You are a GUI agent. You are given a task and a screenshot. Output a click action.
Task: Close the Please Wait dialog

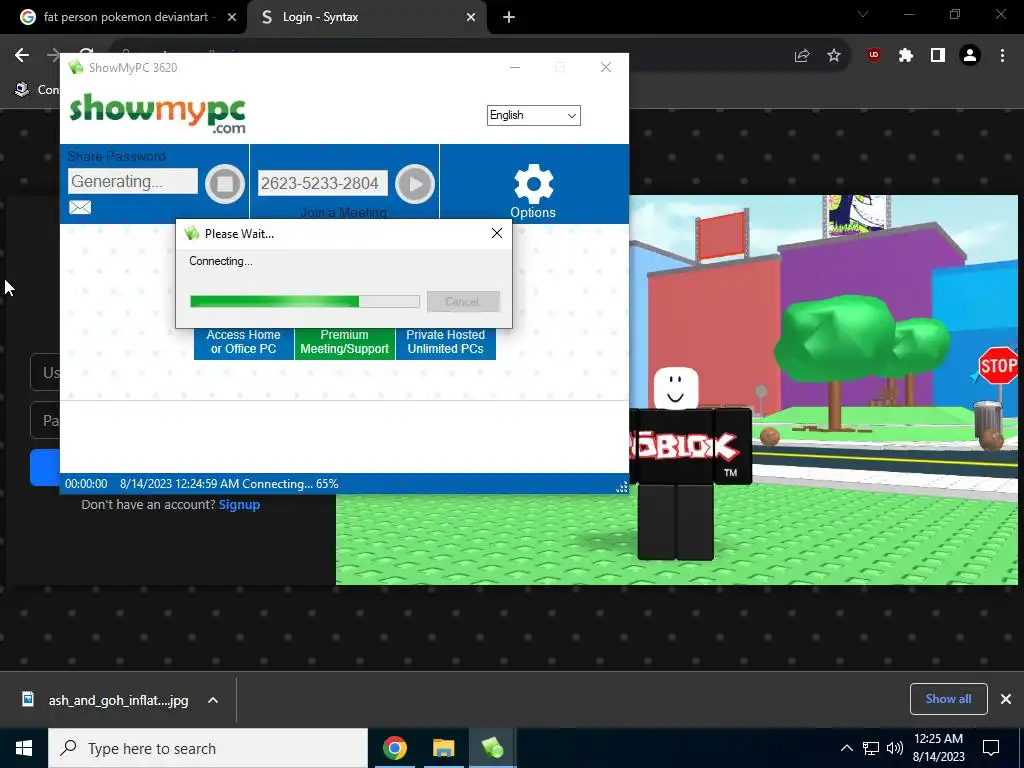tap(497, 233)
